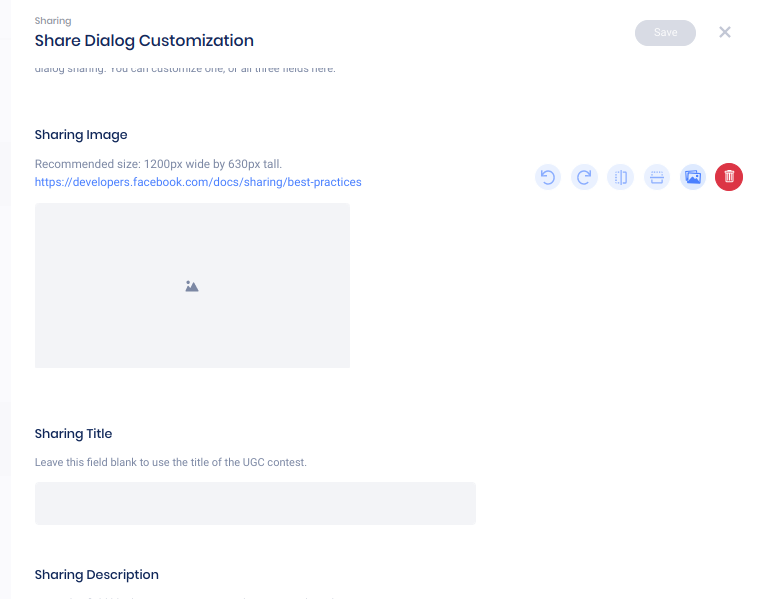The image size is (759, 599).
Task: Click the 'Sharing Description' section heading
Action: [96, 575]
